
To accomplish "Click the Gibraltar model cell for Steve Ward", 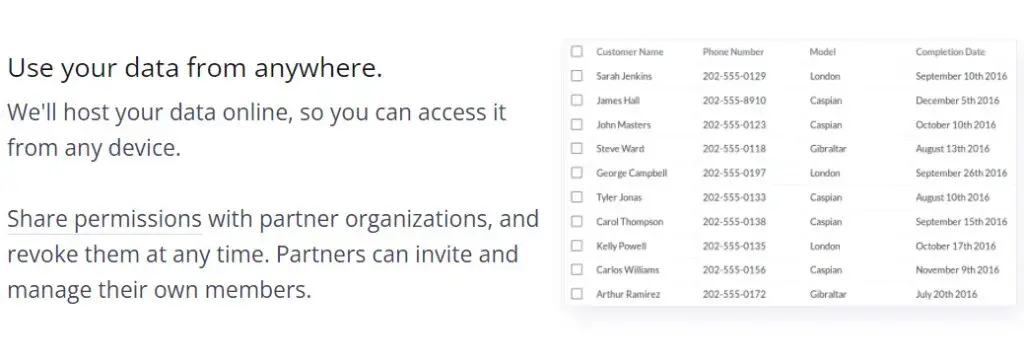I will pos(828,149).
